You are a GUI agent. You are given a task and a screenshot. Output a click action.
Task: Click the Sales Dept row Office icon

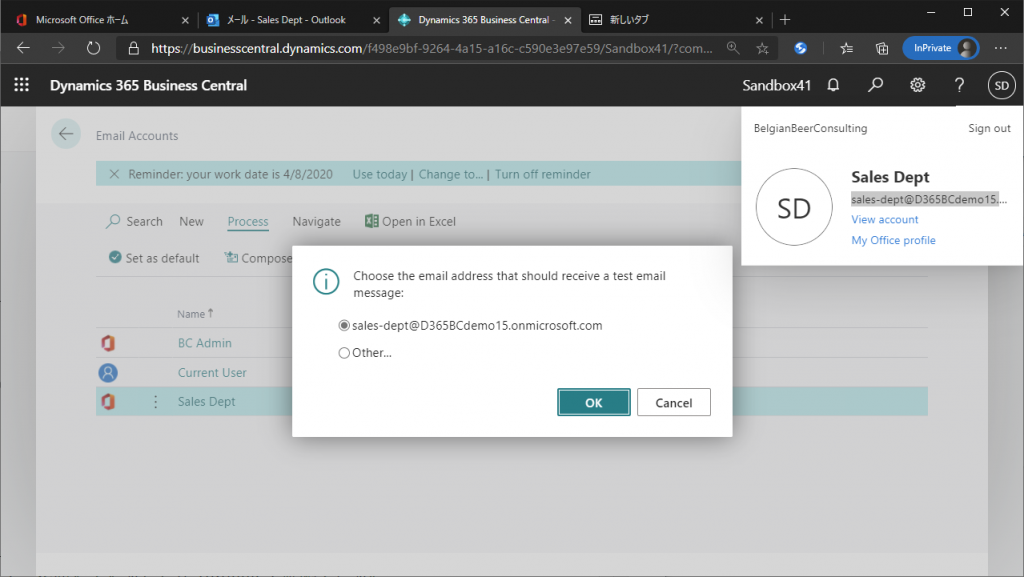(x=108, y=401)
